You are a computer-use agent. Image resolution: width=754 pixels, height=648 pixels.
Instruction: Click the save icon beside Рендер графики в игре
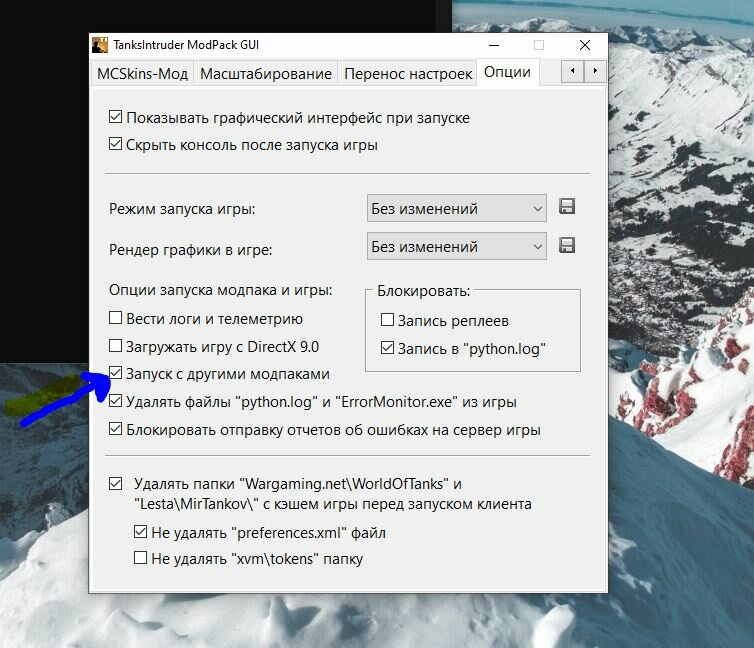(567, 245)
